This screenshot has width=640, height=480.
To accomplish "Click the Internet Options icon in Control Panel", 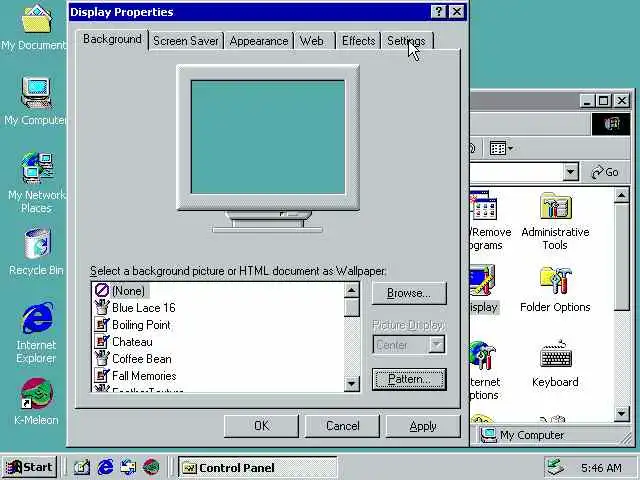I will point(482,355).
